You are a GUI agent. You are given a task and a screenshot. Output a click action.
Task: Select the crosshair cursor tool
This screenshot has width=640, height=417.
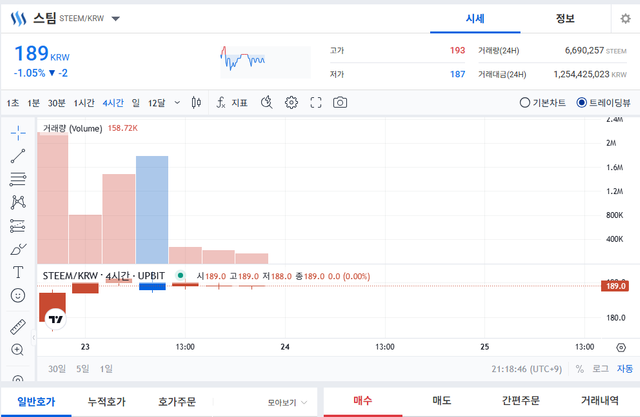[18, 133]
